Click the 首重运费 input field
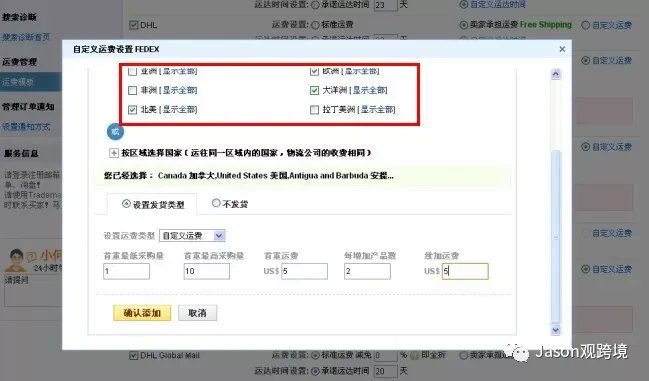Screen dimensions: 649x381 tap(304, 271)
